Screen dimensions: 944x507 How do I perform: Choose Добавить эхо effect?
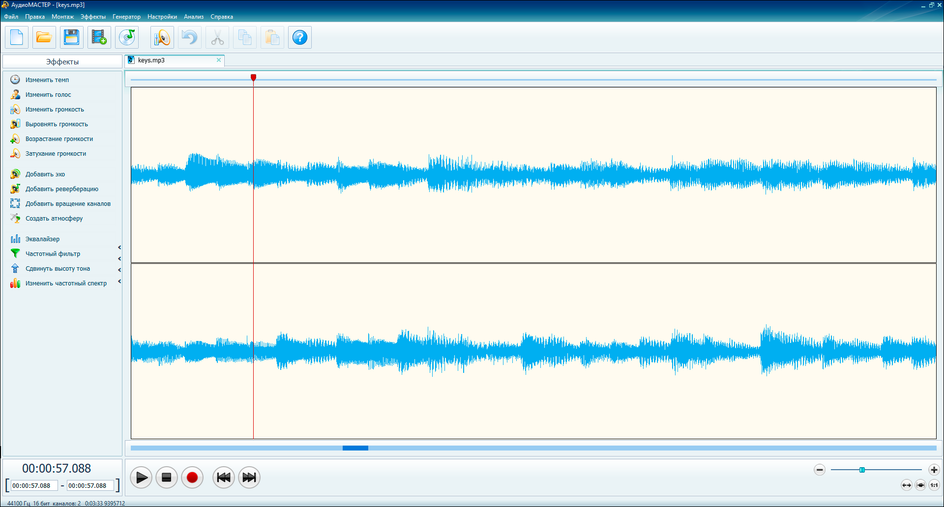click(45, 174)
